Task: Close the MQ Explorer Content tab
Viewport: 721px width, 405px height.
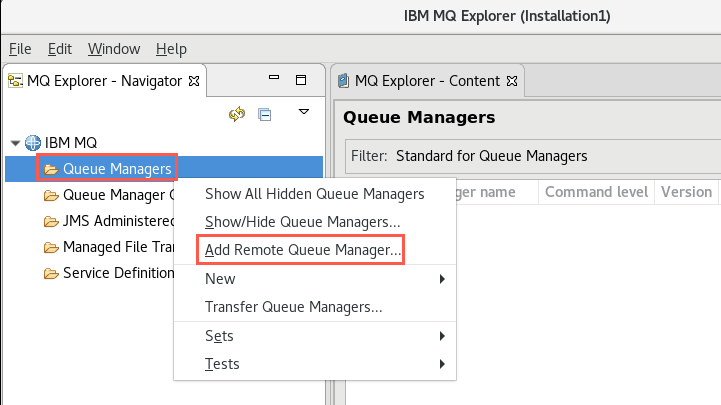Action: point(512,81)
